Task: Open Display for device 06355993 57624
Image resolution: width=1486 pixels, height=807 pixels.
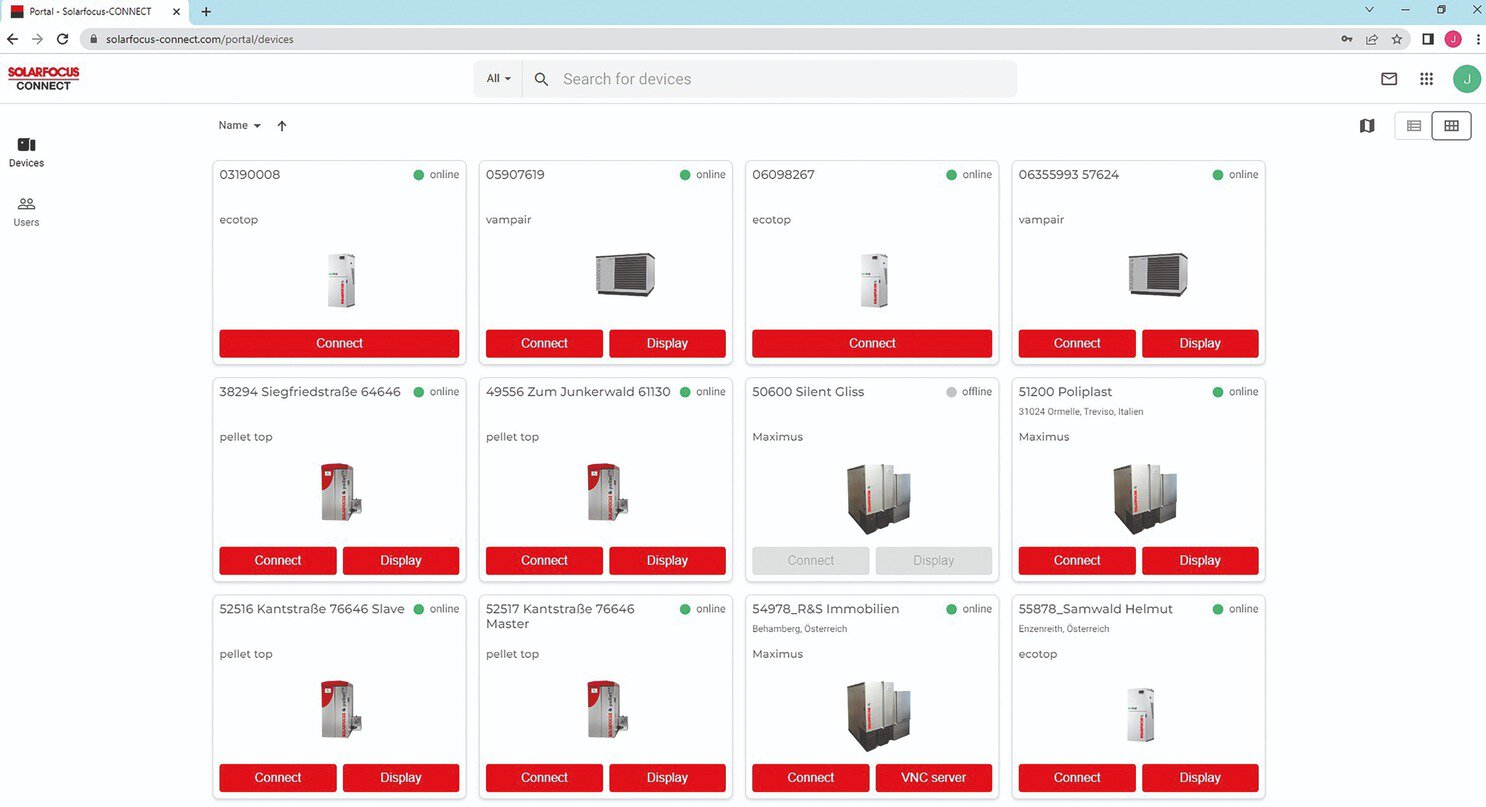Action: 1200,343
